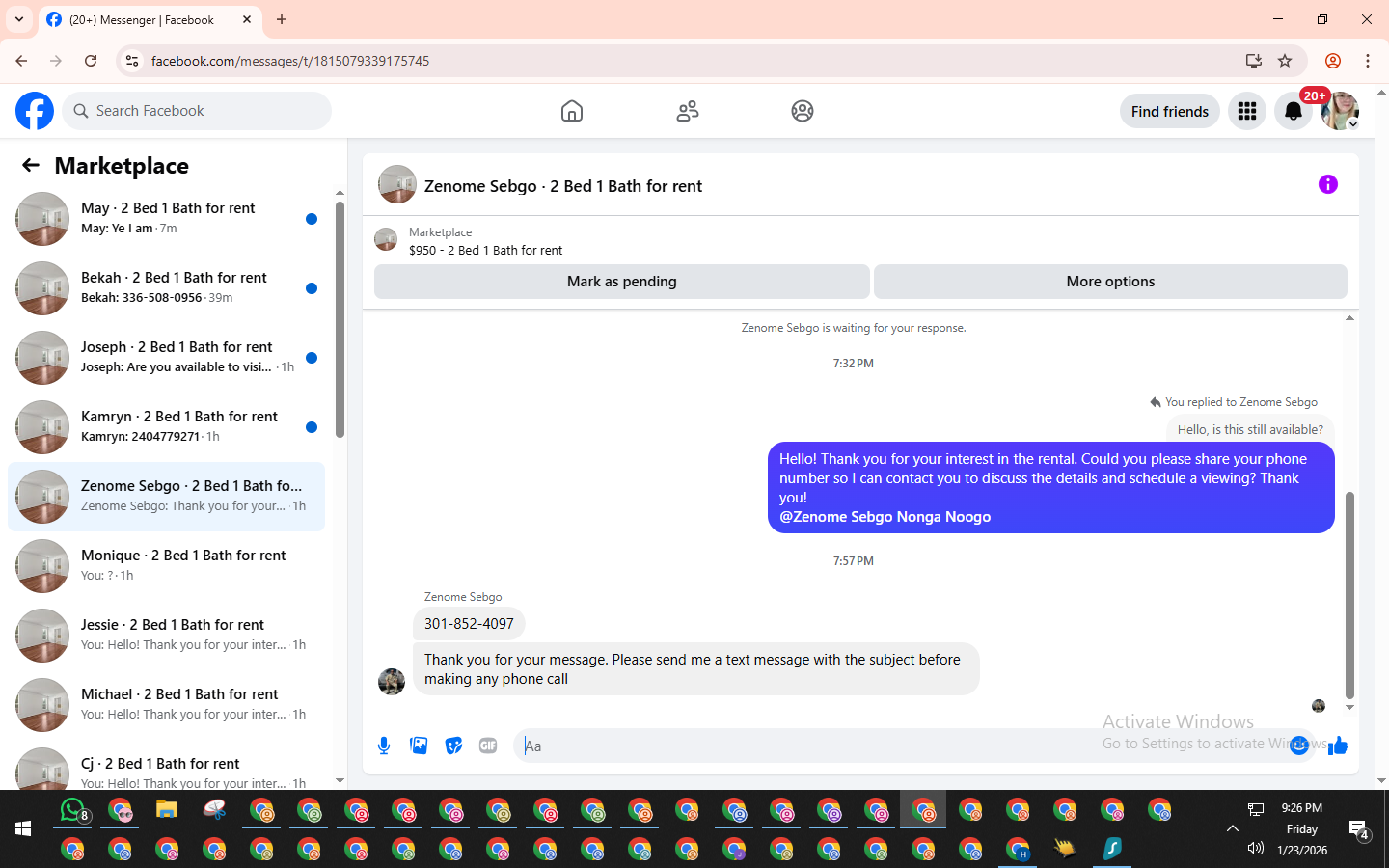Image resolution: width=1389 pixels, height=868 pixels.
Task: Open Michael 2 Bed 1 Bath conversation
Action: 166,705
